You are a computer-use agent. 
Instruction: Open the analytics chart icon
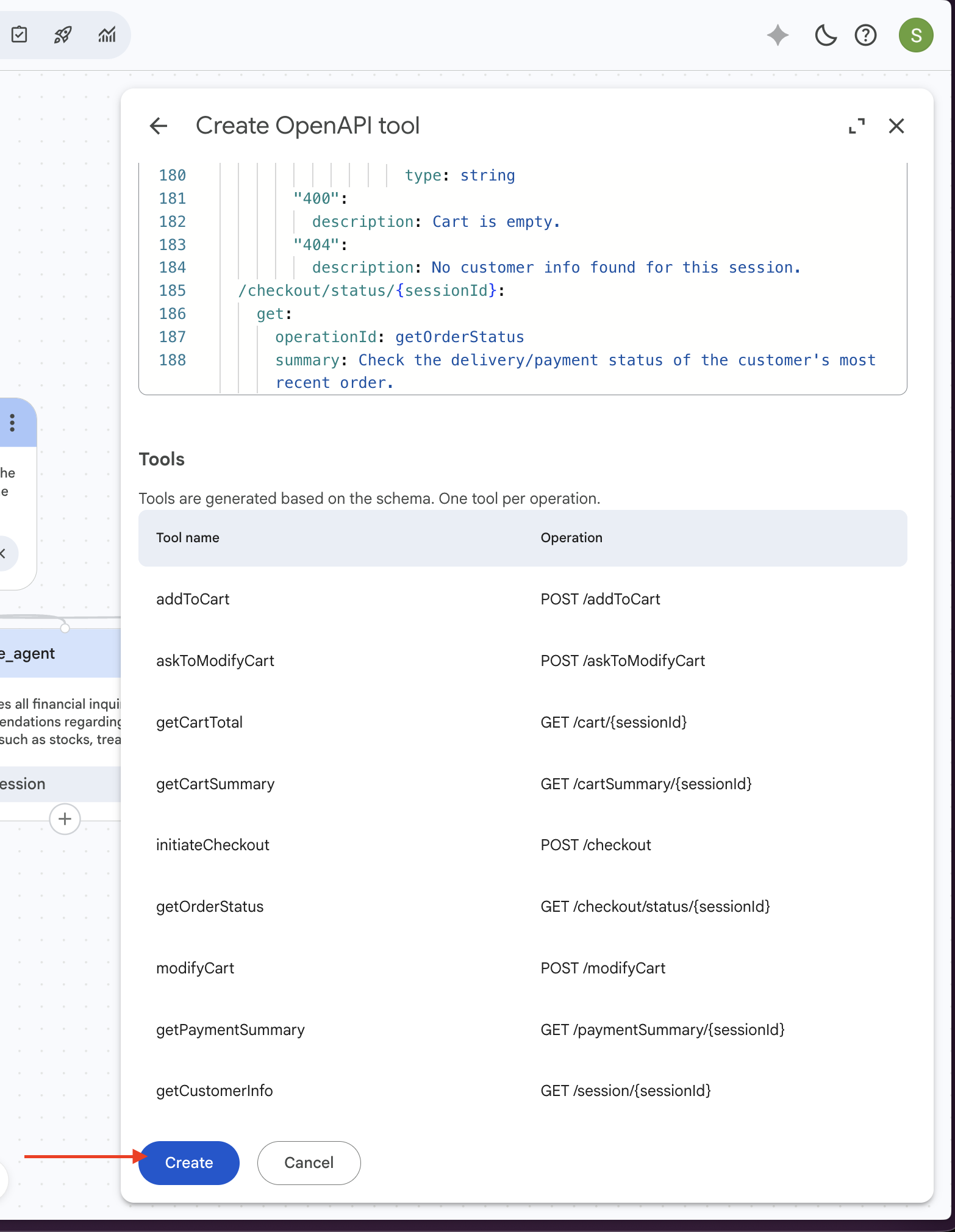pyautogui.click(x=107, y=35)
